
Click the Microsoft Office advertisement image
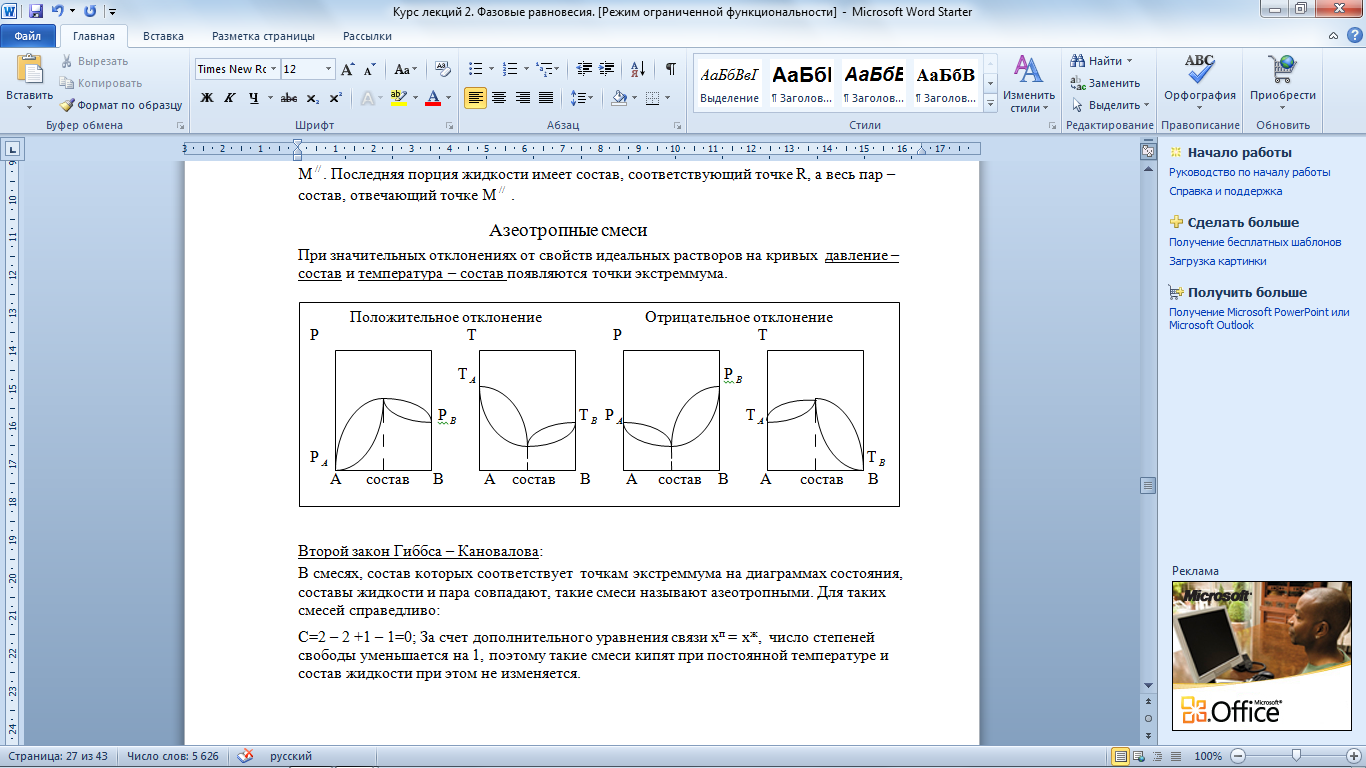point(1264,655)
